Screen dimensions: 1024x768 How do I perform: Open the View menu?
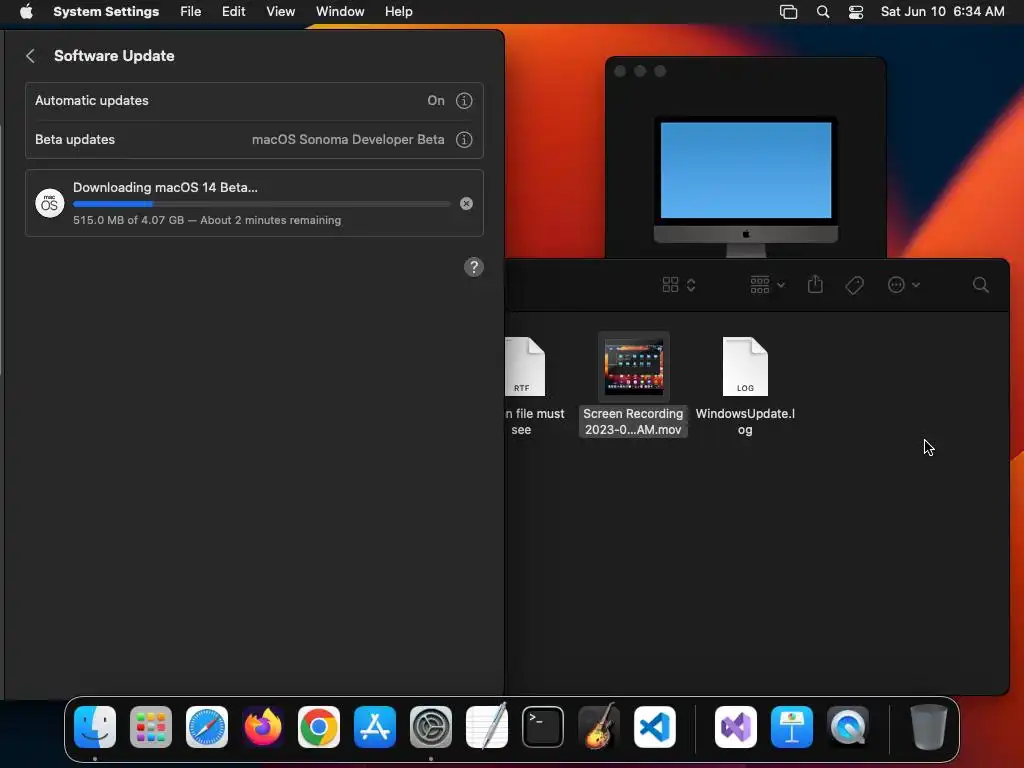pos(280,12)
